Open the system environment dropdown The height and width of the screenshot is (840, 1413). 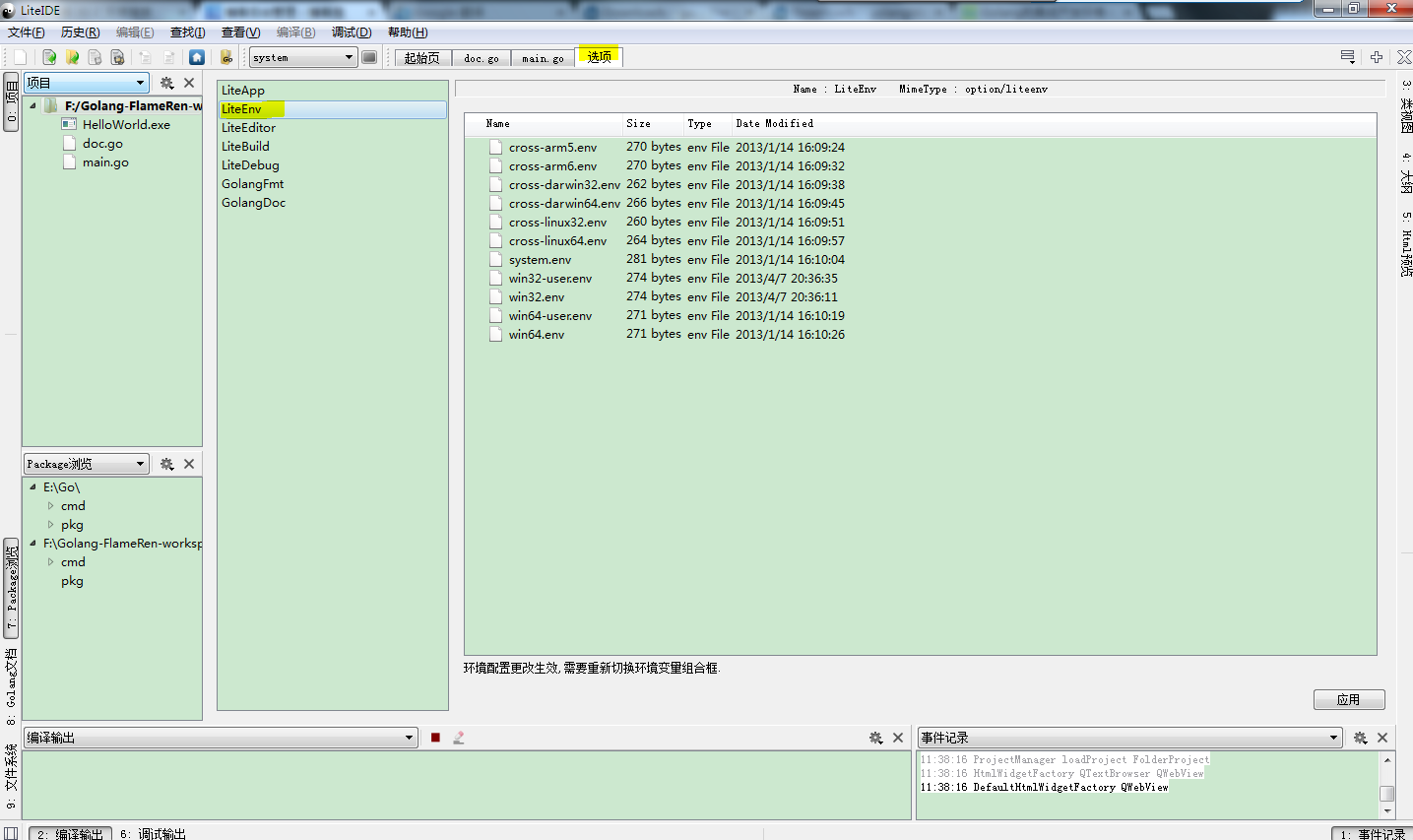click(302, 57)
